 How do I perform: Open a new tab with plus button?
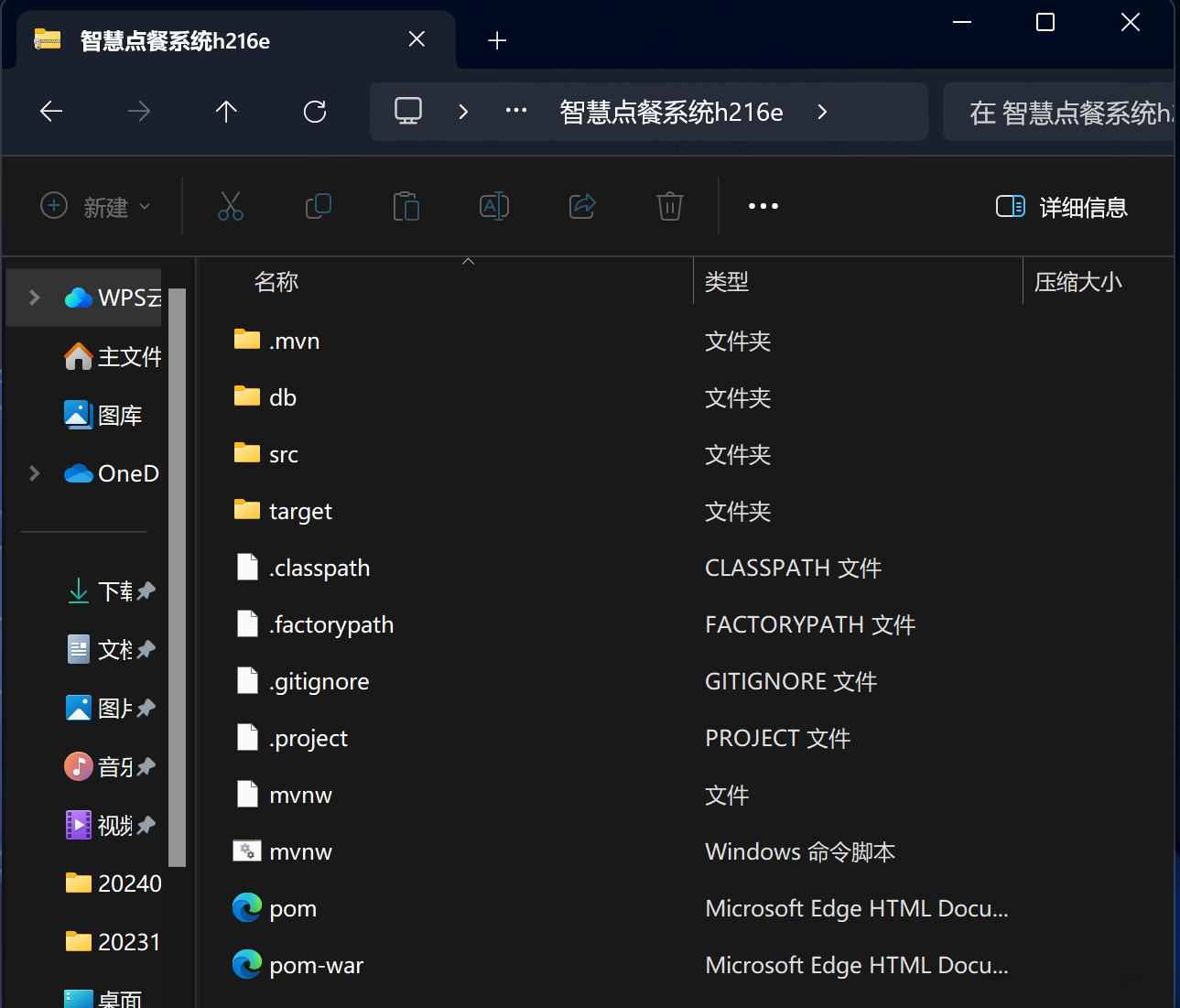(497, 40)
